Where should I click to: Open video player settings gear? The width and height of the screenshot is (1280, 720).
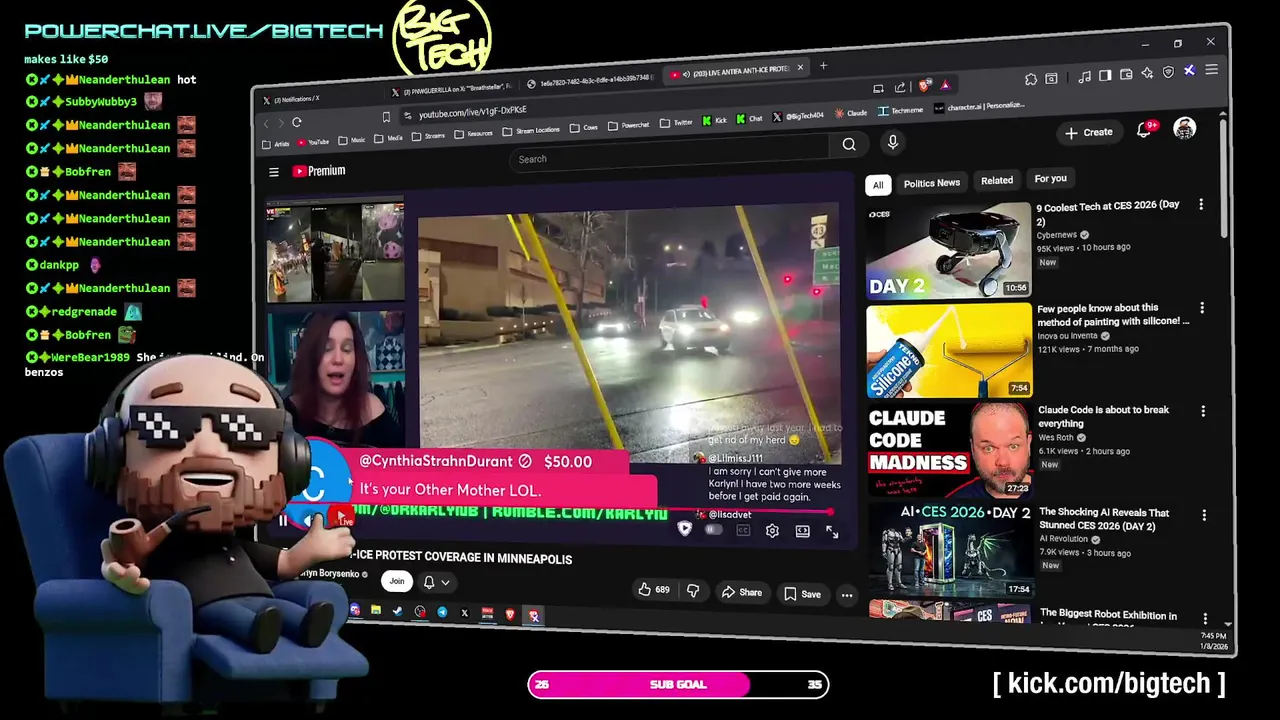click(x=772, y=531)
